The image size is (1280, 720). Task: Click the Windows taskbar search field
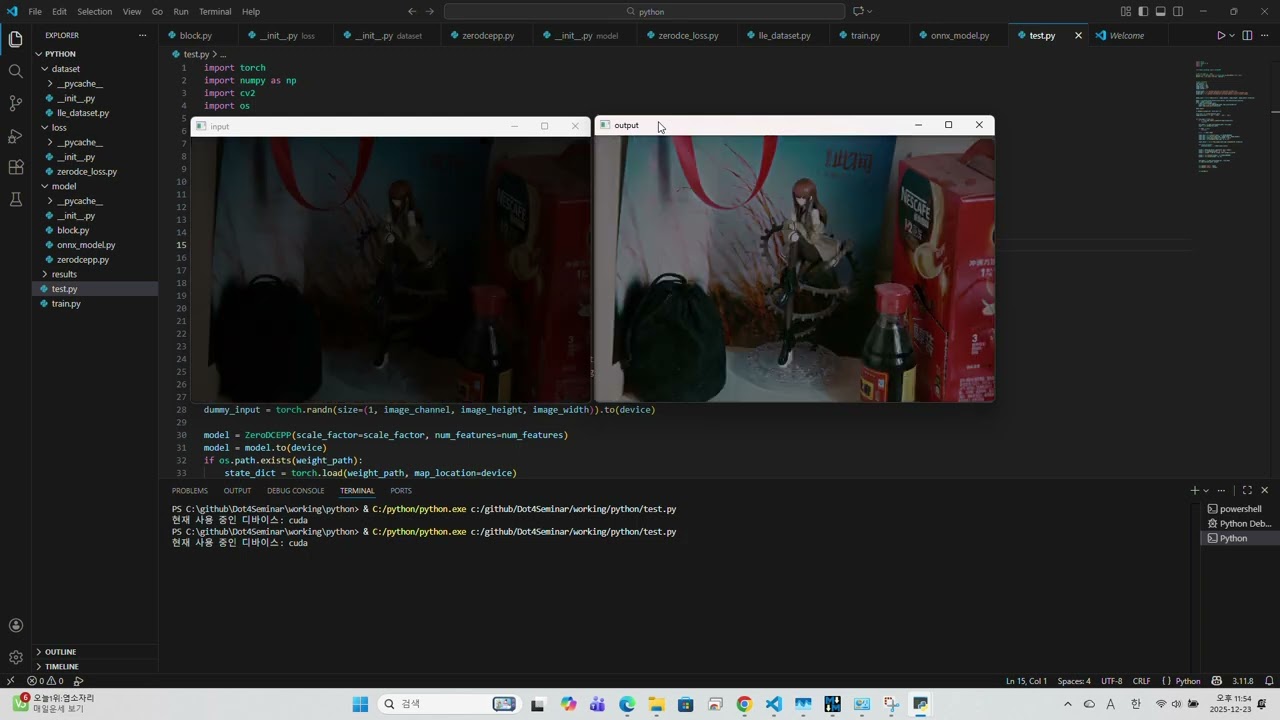[x=449, y=704]
